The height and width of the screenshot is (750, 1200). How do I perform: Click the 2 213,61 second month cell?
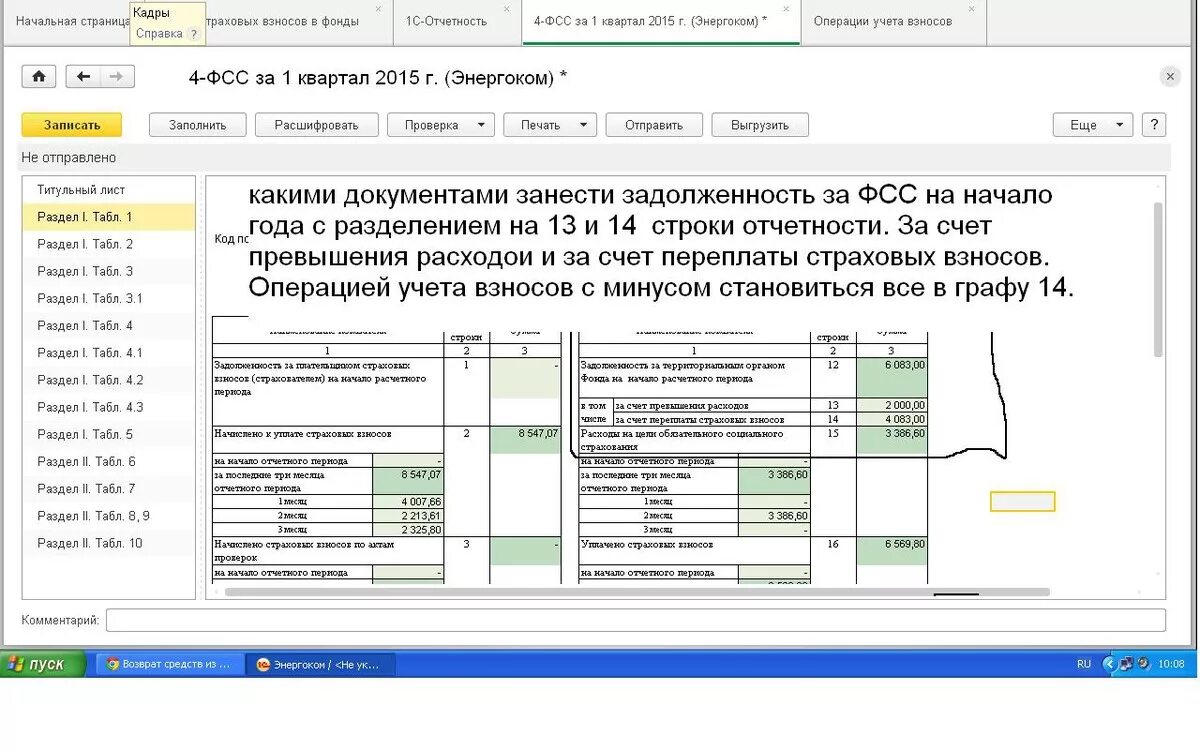coord(408,515)
